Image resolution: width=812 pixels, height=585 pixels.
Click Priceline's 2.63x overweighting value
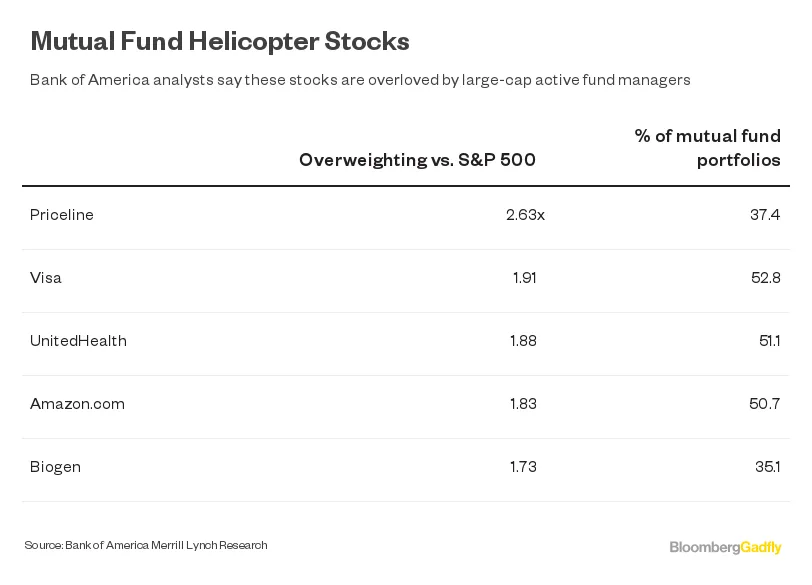click(x=525, y=215)
